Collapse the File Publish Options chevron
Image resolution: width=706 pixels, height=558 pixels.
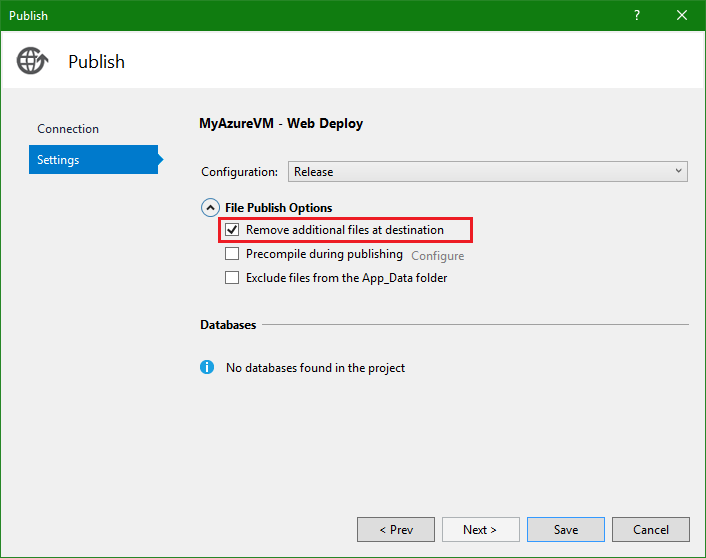pos(210,208)
